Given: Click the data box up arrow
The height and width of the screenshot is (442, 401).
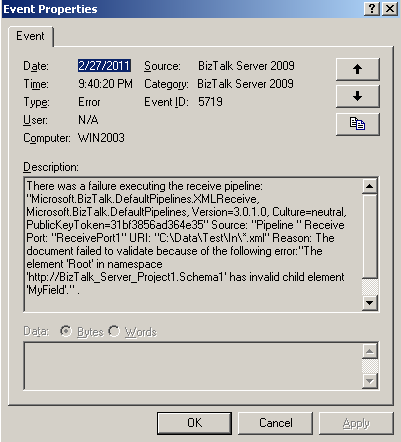Looking at the screenshot, I should (x=370, y=351).
